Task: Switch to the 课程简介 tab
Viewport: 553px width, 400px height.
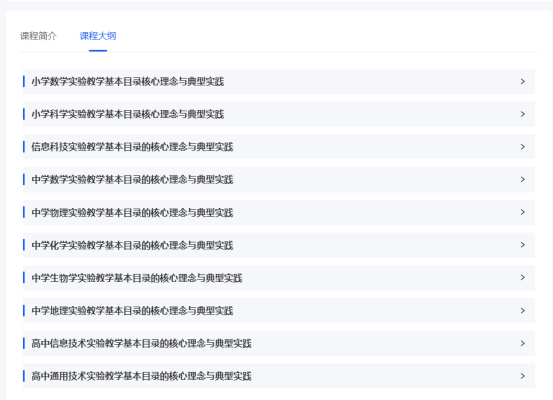Action: coord(38,36)
